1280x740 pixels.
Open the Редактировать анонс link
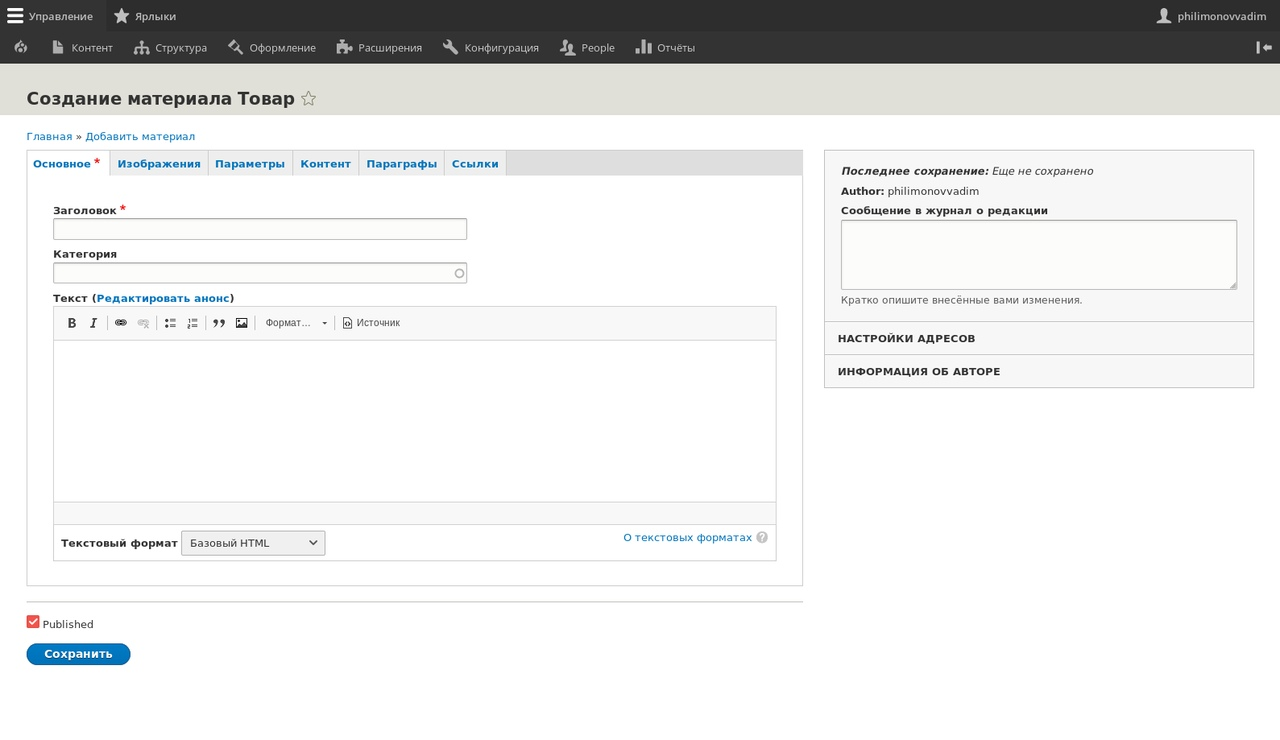pos(163,298)
